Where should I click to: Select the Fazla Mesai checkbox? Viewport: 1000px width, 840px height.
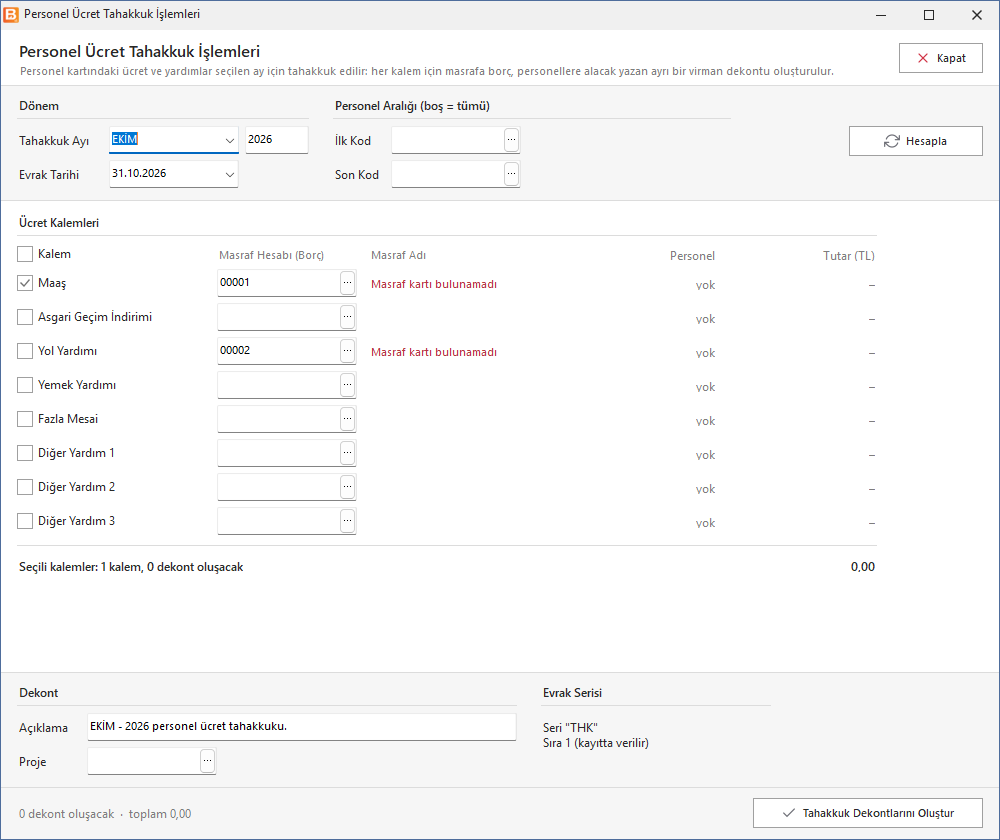(x=25, y=418)
